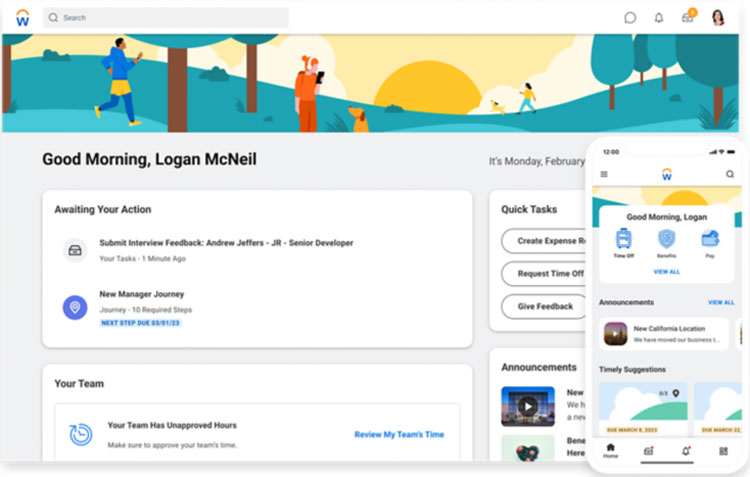Tap the Time Off suitcase icon

tap(624, 240)
